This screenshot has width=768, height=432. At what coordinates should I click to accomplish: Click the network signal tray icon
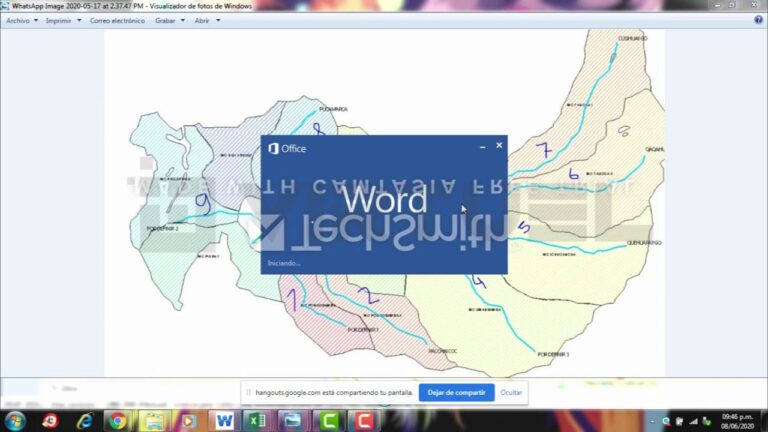693,421
